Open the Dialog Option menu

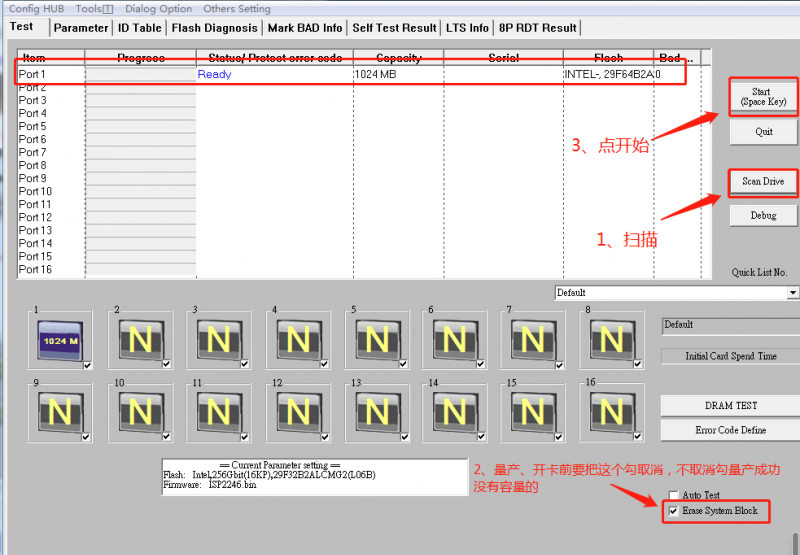point(159,9)
